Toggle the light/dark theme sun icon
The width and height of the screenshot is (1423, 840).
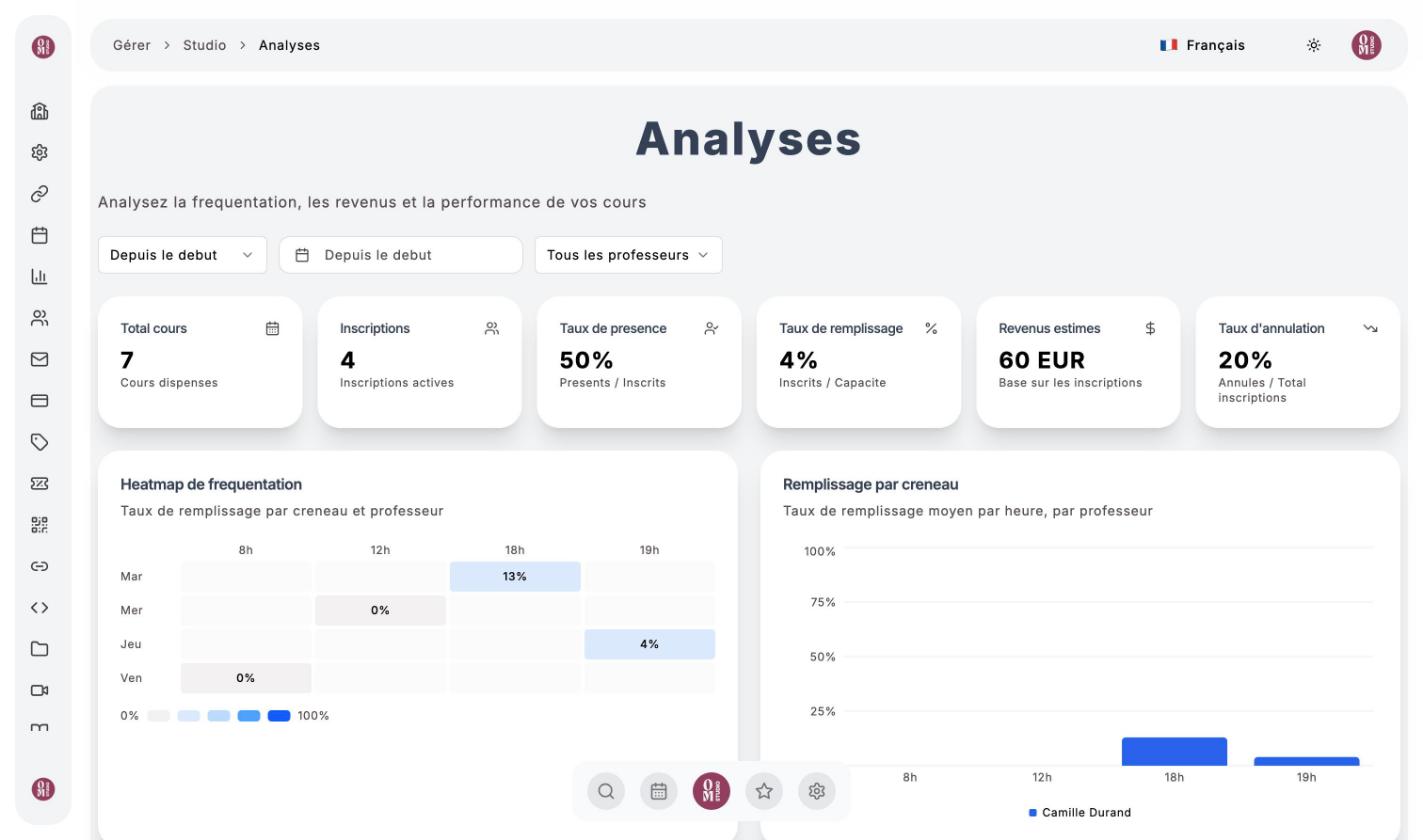(1314, 45)
